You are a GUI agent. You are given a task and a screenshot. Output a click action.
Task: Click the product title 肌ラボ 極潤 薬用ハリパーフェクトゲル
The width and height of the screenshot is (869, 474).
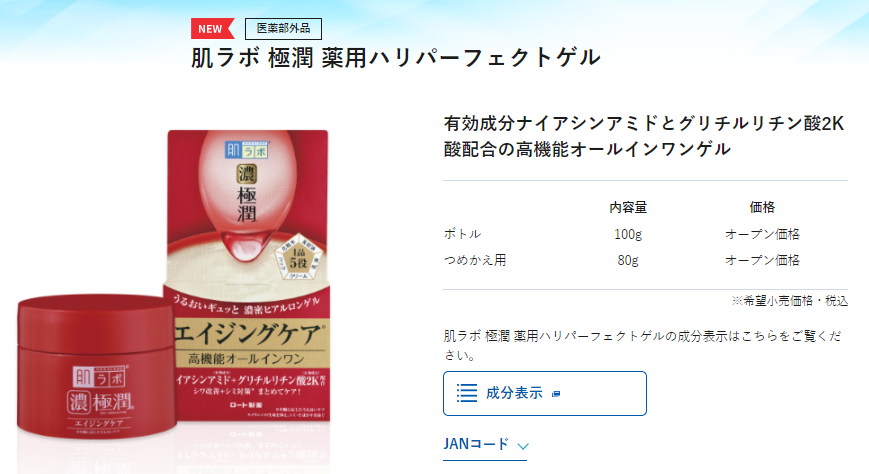pos(396,58)
